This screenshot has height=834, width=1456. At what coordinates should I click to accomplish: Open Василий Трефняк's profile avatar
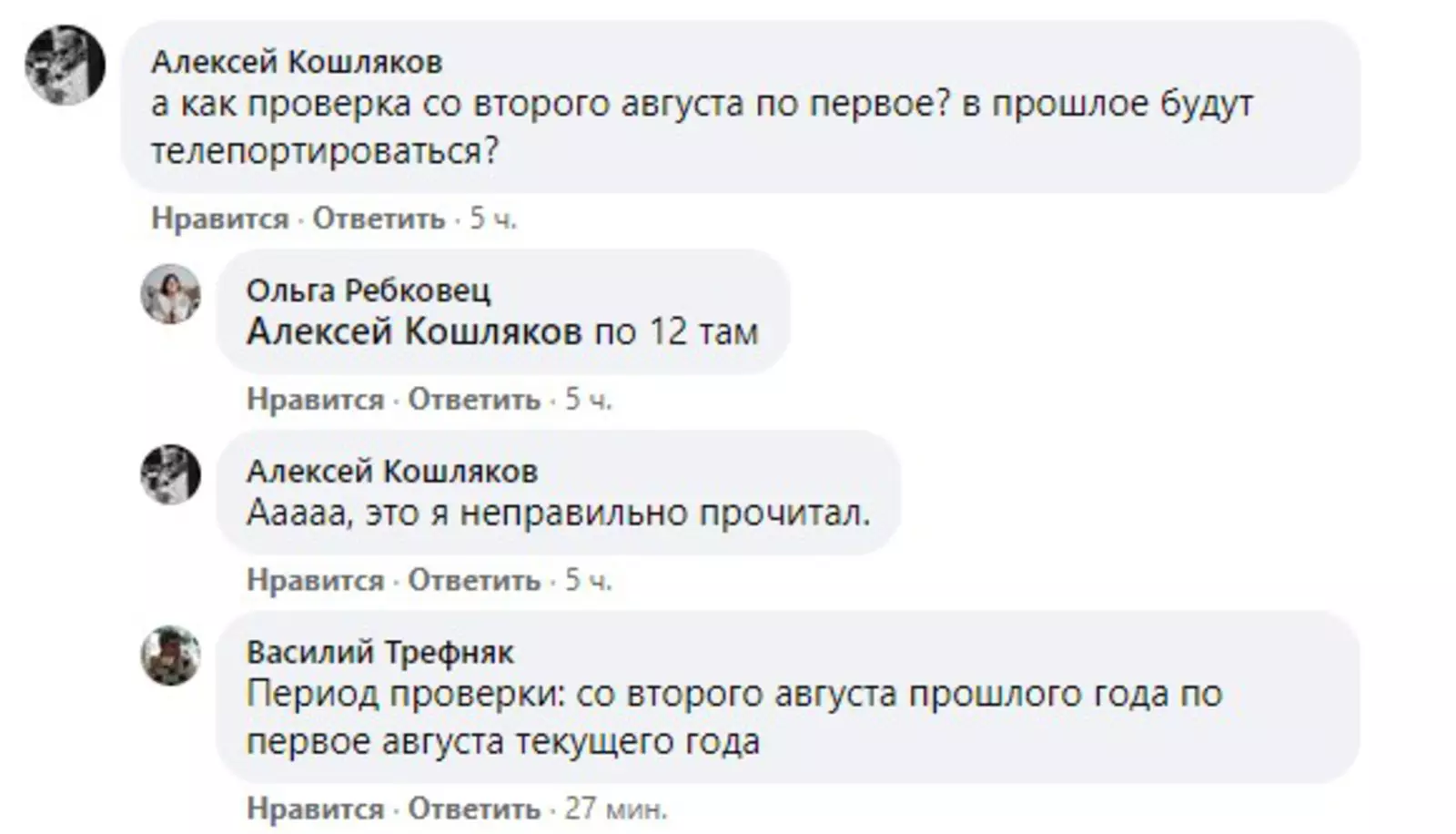click(x=170, y=656)
